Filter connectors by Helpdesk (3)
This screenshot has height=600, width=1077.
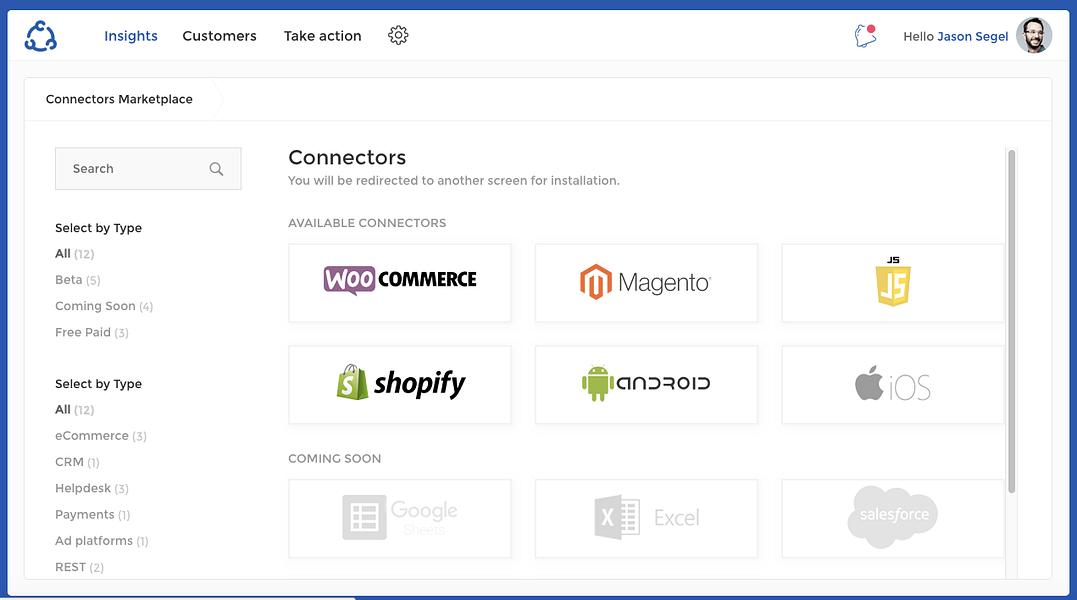click(91, 488)
